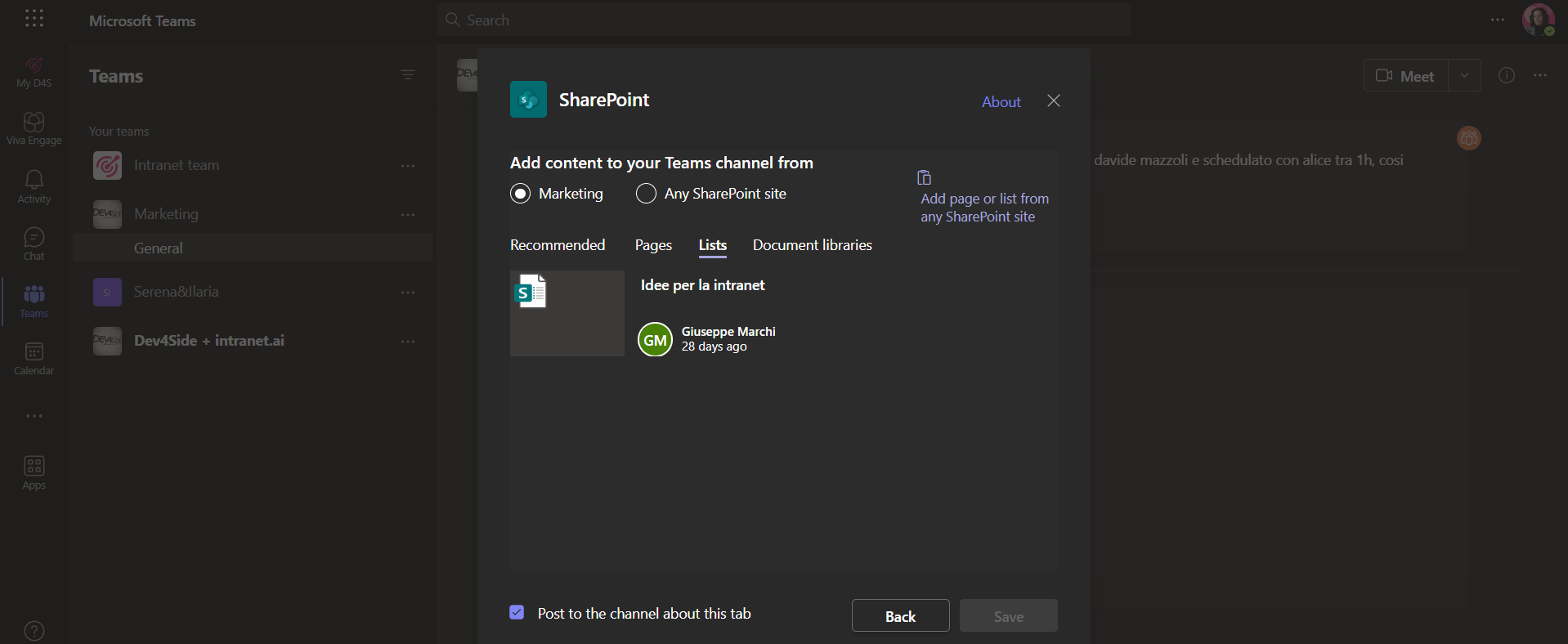Select the Idee per la intranet list thumbnail

[x=567, y=313]
